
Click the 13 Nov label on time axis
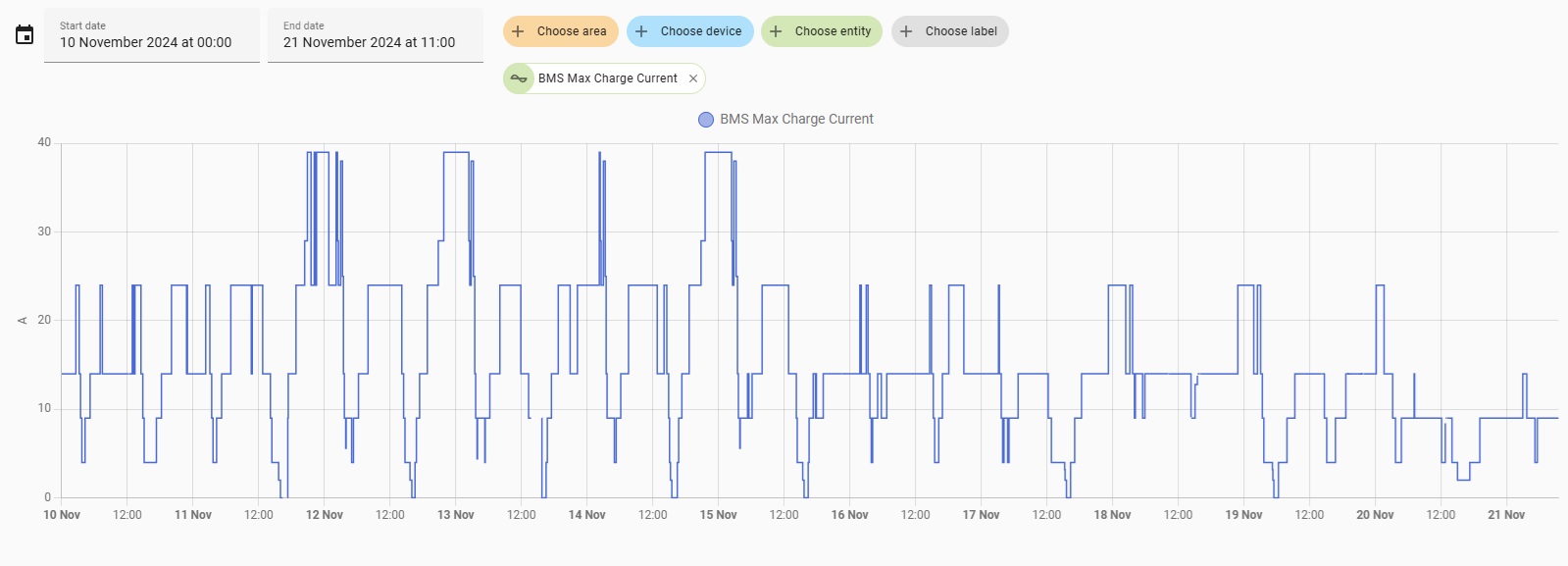[455, 515]
